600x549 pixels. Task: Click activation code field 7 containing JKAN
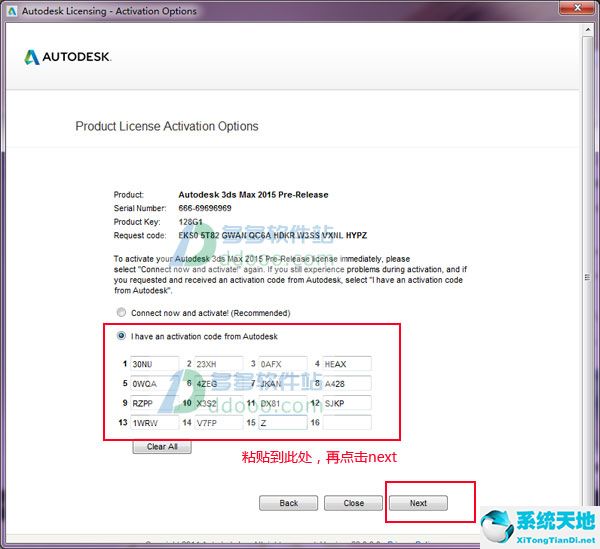tap(283, 383)
